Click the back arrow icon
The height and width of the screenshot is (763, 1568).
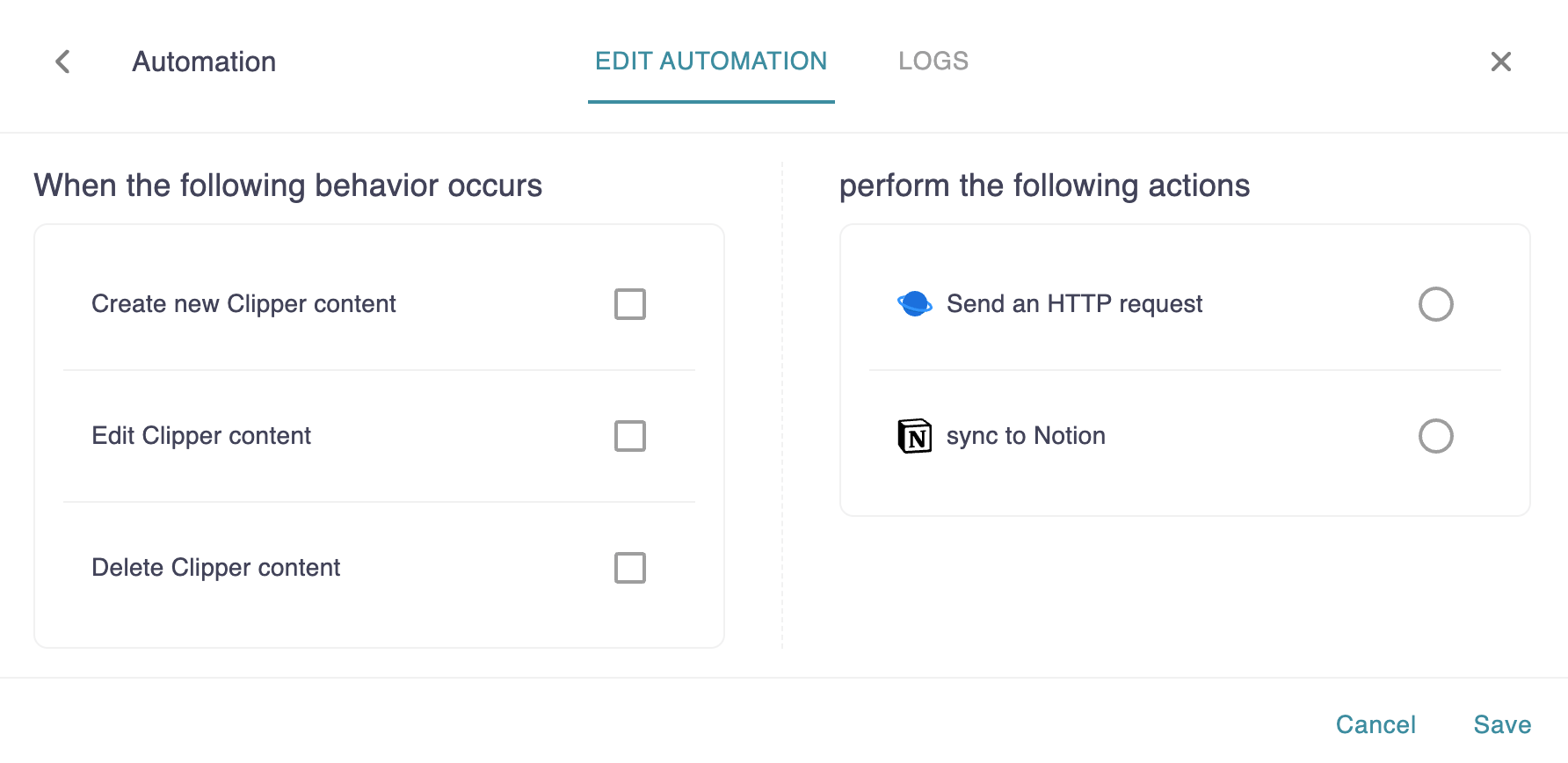coord(62,62)
